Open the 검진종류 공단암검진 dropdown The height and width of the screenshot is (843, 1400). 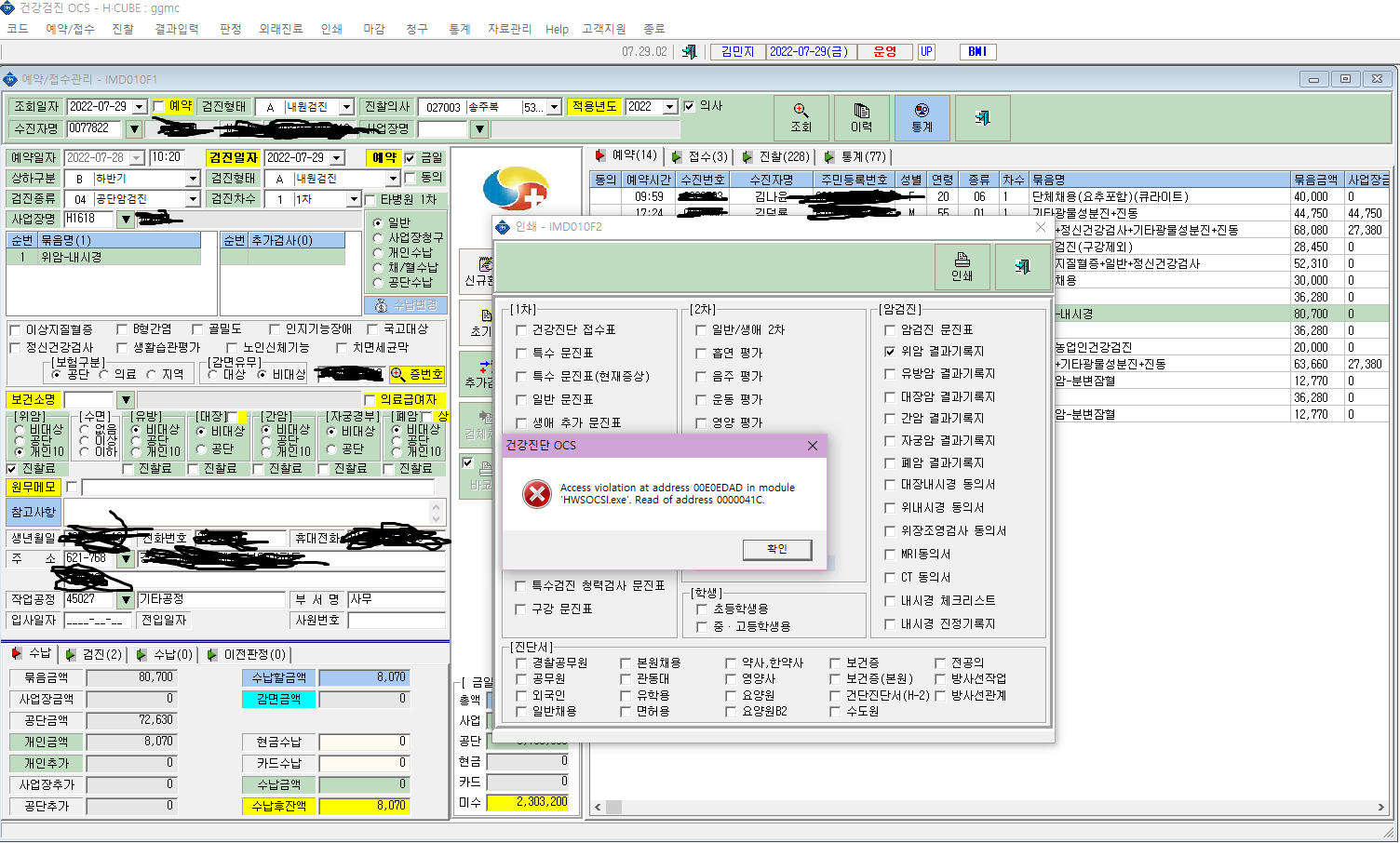(x=193, y=199)
